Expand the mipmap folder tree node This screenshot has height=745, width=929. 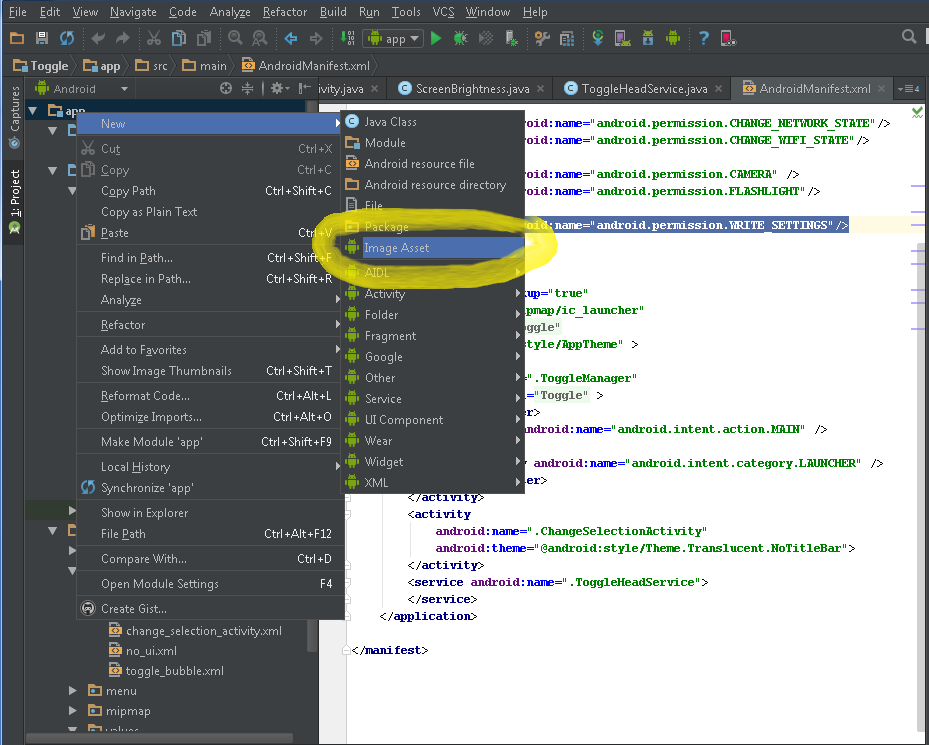coord(73,712)
